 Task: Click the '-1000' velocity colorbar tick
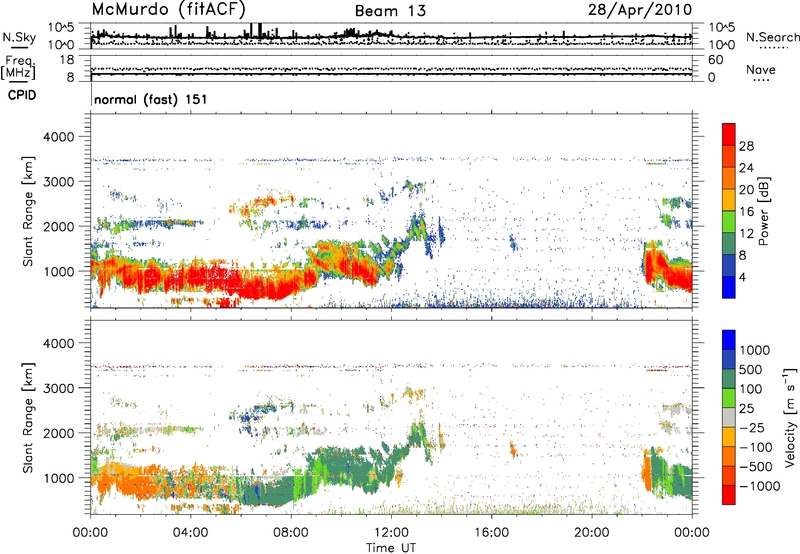coord(760,486)
